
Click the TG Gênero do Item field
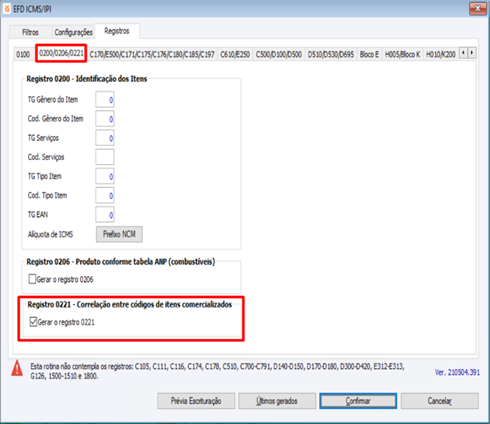click(105, 100)
